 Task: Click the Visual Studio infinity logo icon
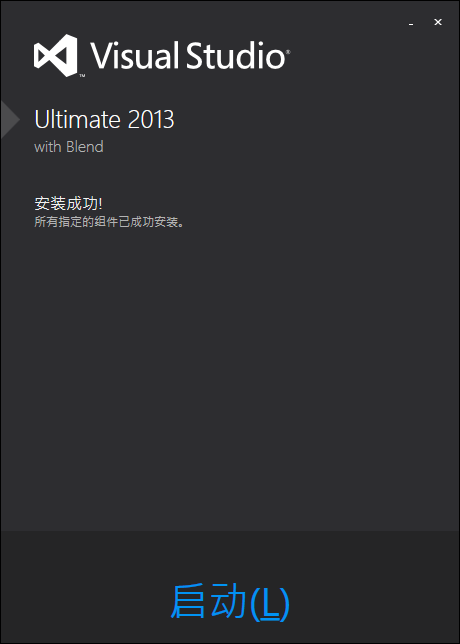[x=55, y=55]
